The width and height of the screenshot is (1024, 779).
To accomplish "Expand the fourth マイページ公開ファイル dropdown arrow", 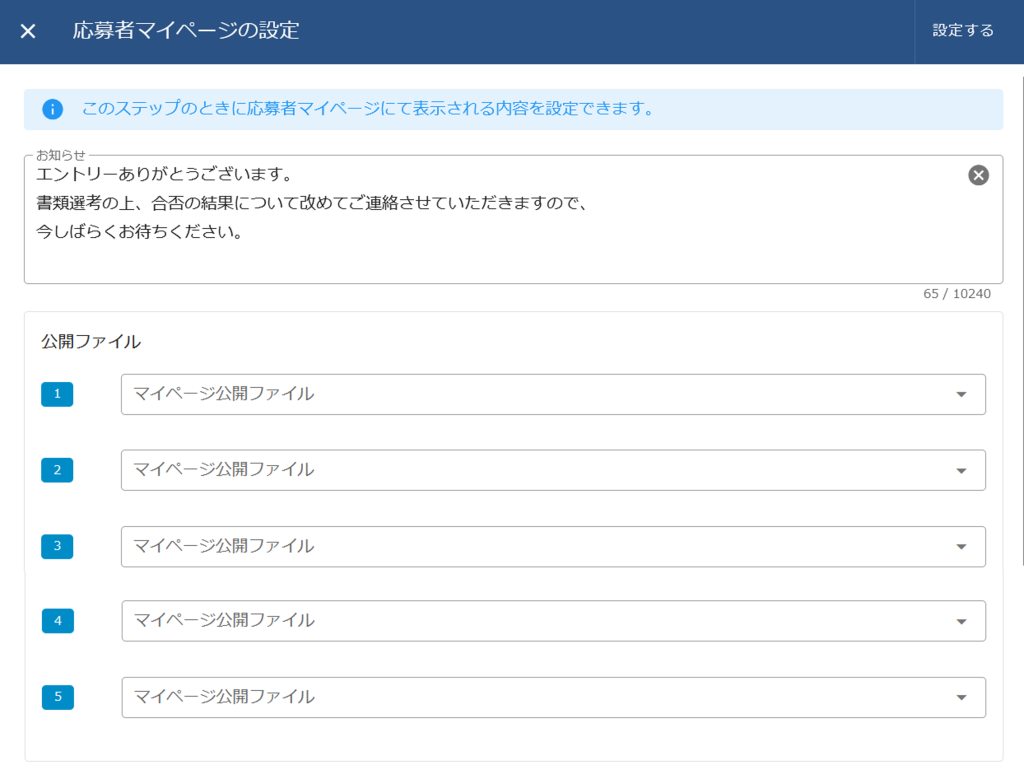I will (961, 621).
